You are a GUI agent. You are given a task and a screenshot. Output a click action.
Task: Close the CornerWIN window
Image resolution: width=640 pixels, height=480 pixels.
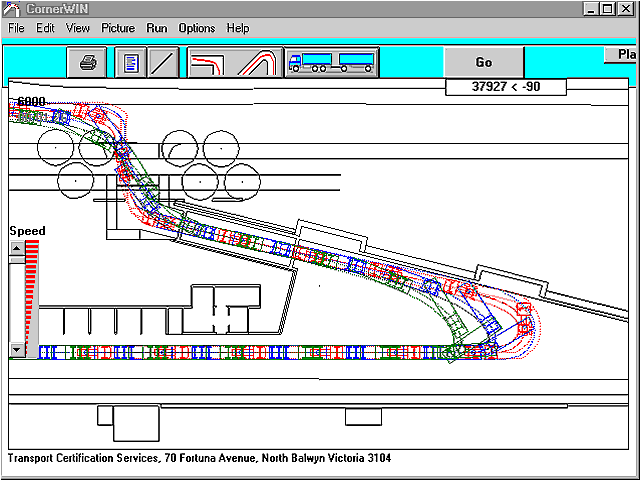pyautogui.click(x=625, y=9)
